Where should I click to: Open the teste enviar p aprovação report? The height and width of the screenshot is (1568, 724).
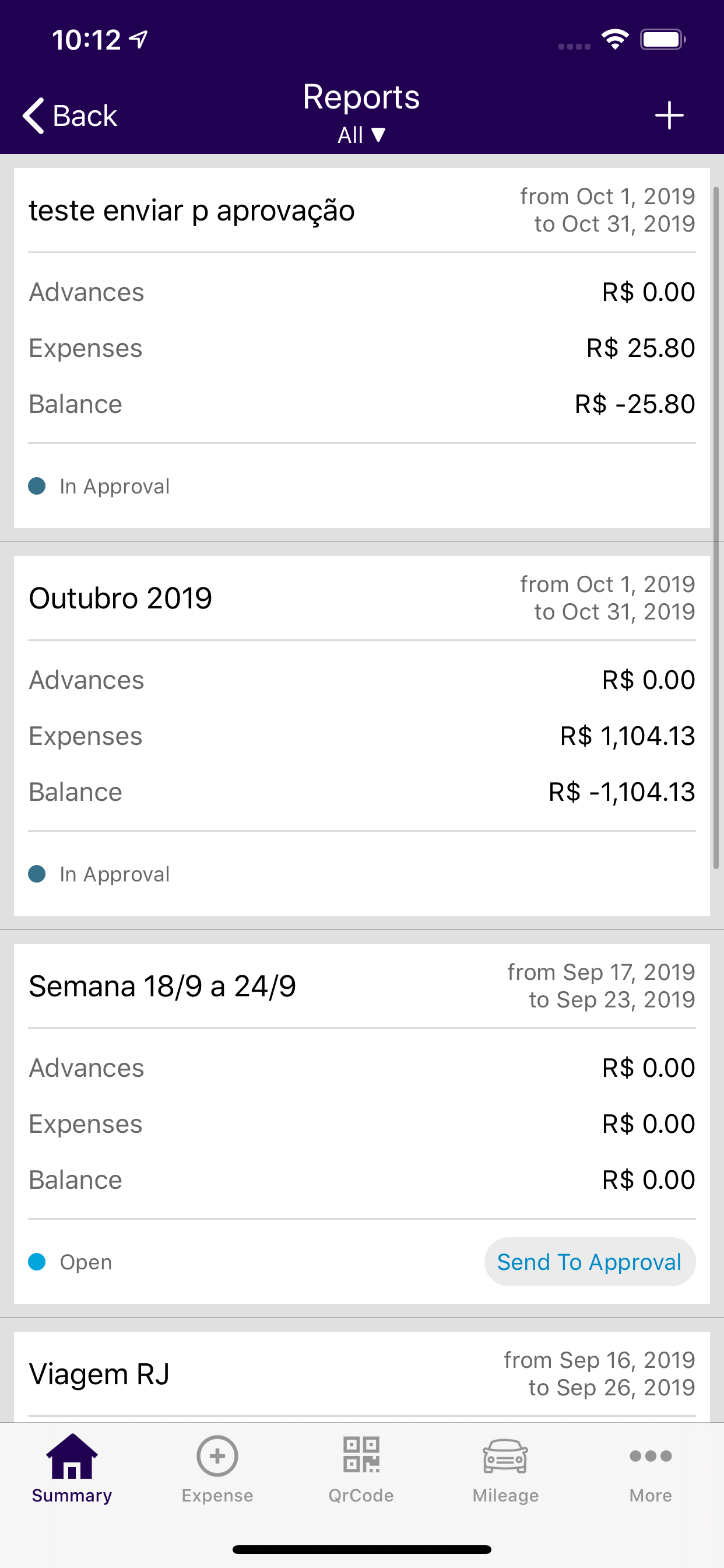pos(192,211)
